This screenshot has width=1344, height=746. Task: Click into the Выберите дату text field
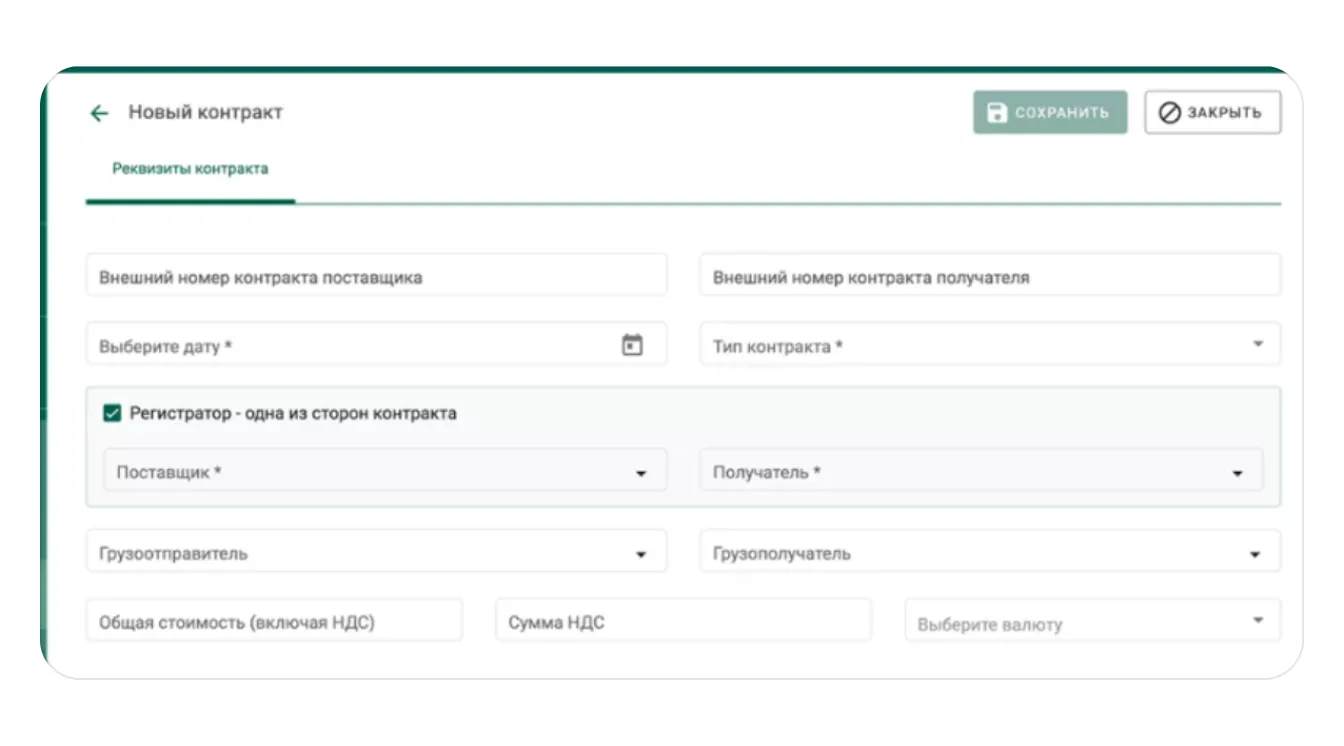click(350, 346)
